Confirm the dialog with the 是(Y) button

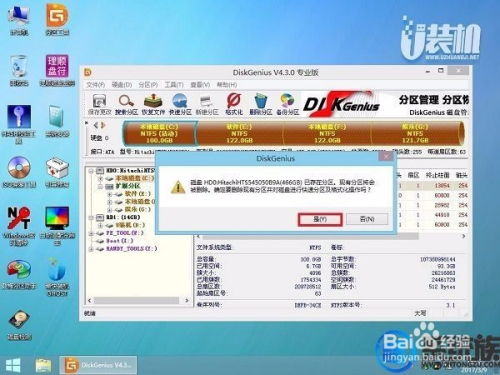tap(320, 219)
